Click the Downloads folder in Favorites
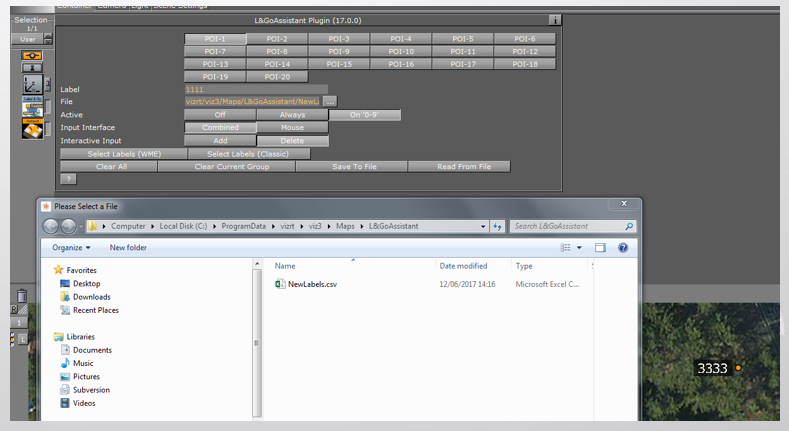Screen dimensions: 789x431 tap(91, 297)
